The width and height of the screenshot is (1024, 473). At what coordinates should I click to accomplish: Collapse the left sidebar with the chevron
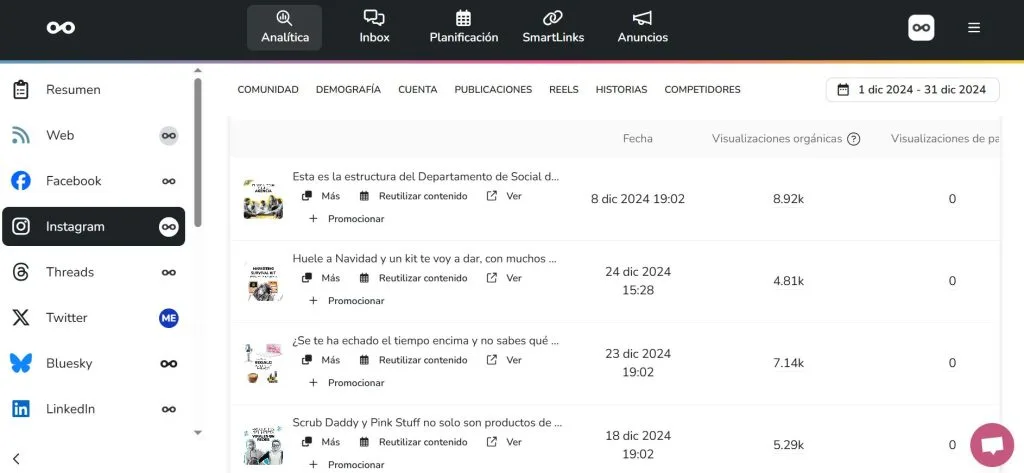[x=16, y=459]
